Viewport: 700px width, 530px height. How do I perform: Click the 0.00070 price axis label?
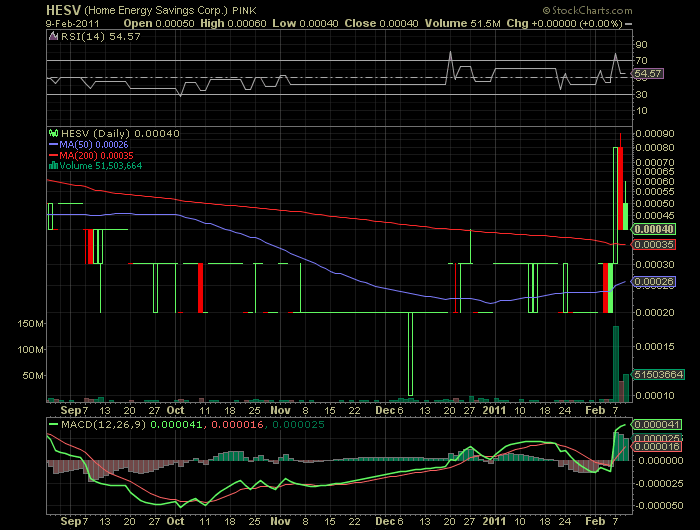pos(654,162)
